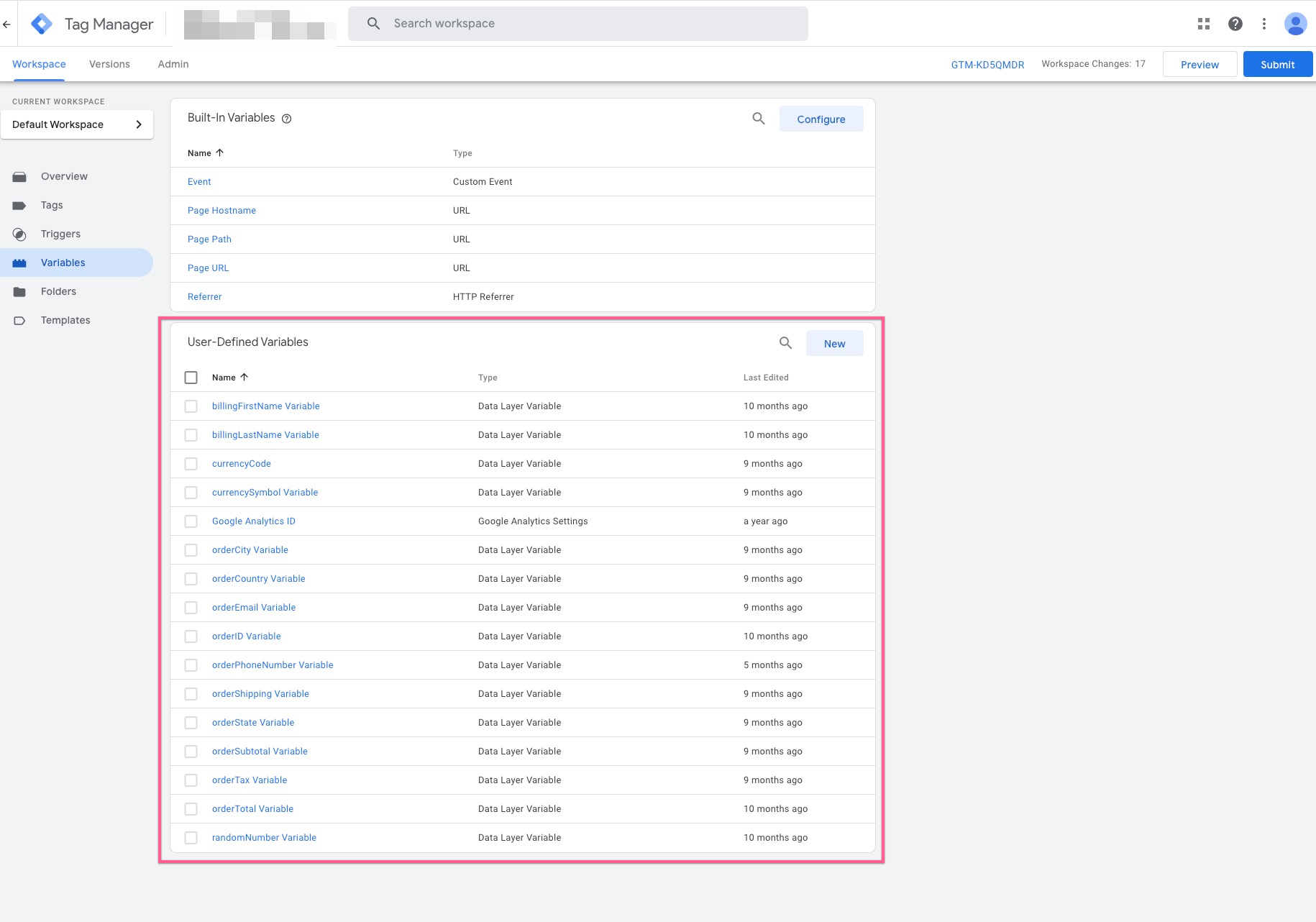Click the Built-In Variables help icon
1316x922 pixels.
pos(287,119)
